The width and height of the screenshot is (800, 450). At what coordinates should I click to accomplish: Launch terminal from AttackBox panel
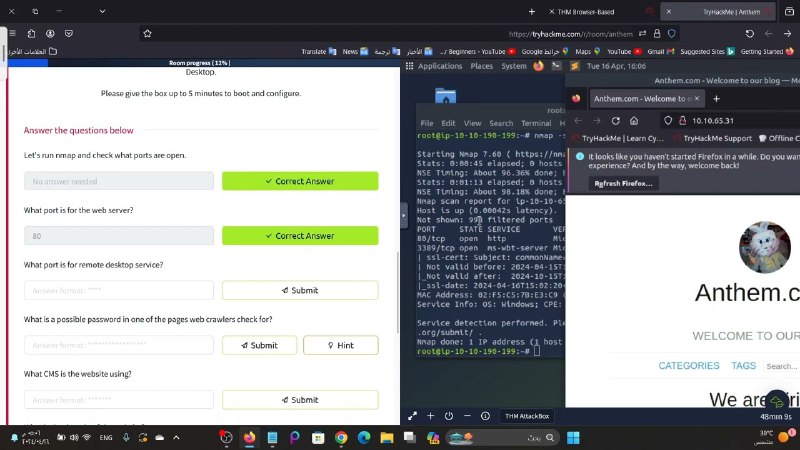[x=556, y=66]
